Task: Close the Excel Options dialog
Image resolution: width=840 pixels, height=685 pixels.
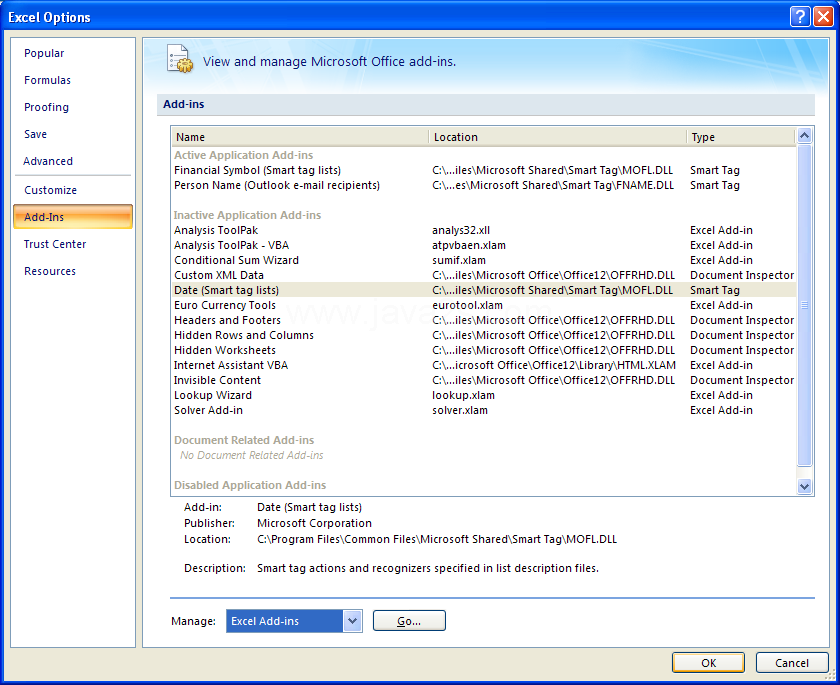Action: tap(822, 17)
